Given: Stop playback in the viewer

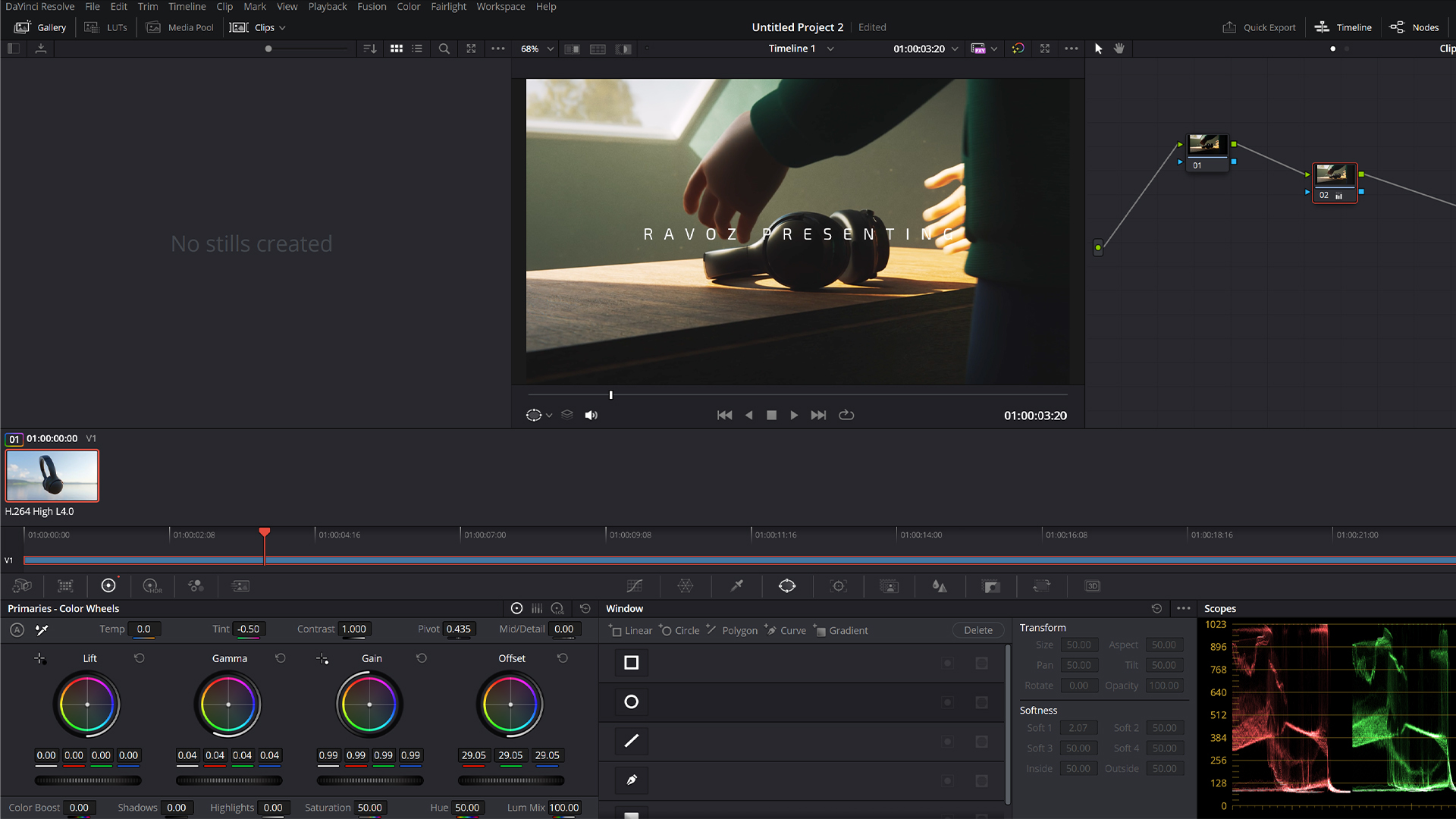Looking at the screenshot, I should (771, 415).
